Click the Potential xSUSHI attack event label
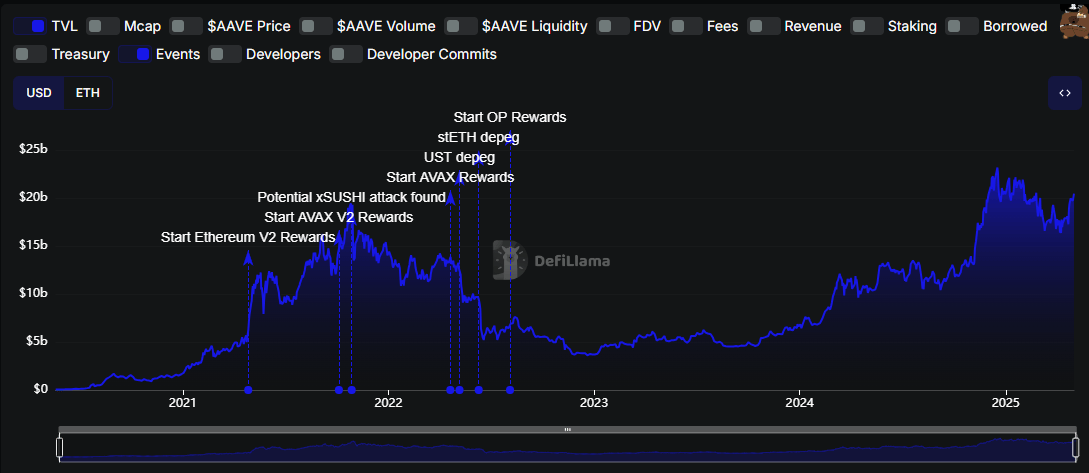 pyautogui.click(x=351, y=197)
